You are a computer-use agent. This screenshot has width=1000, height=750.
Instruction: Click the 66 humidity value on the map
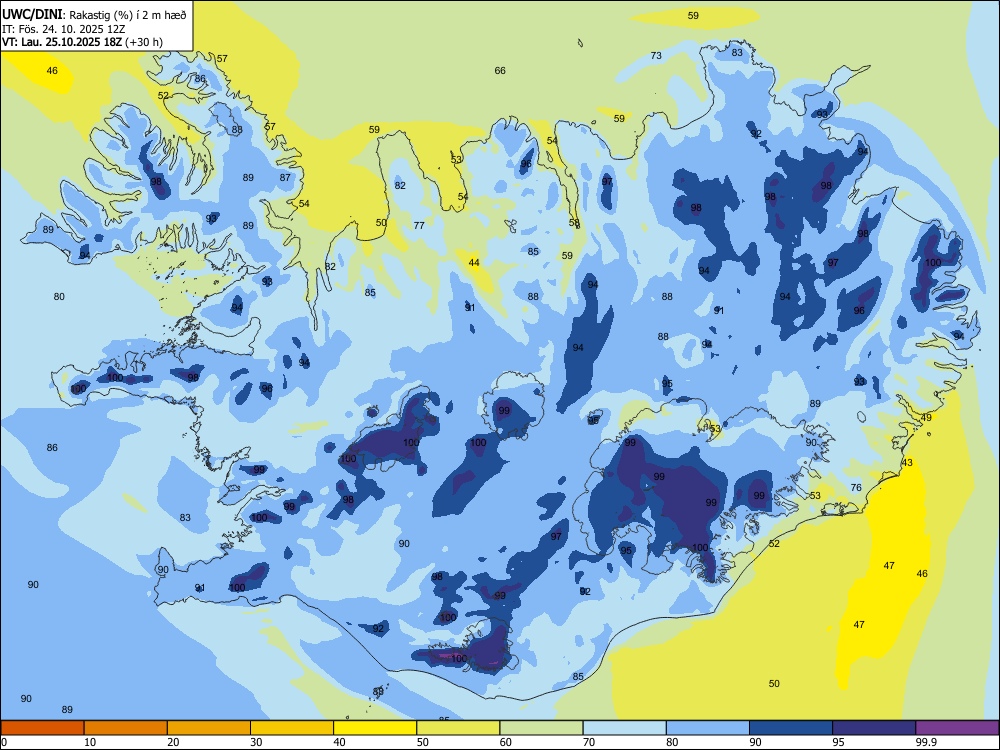click(x=500, y=71)
